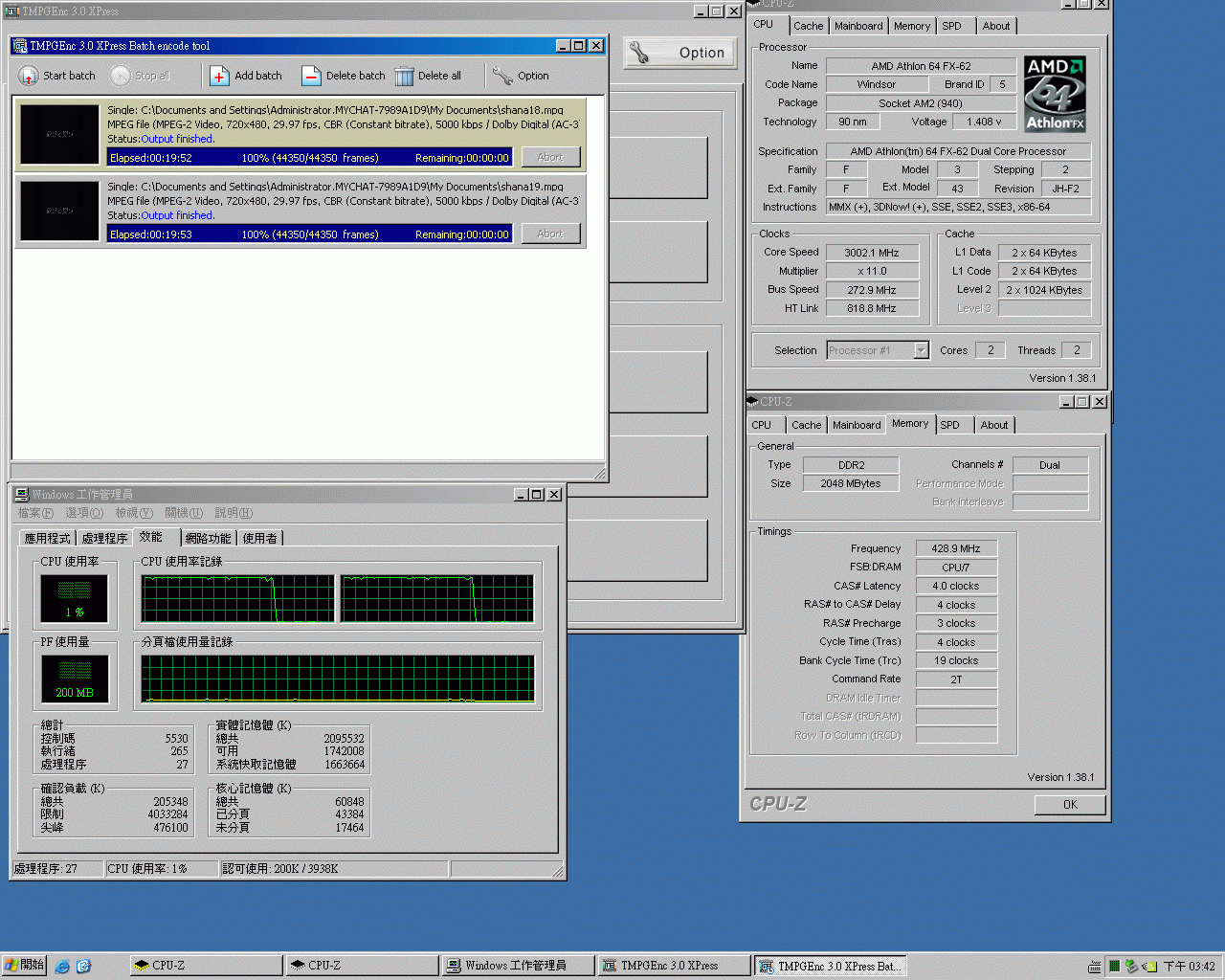The image size is (1225, 980).
Task: Open Processor selection dropdown in CPU-Z
Action: pos(921,350)
